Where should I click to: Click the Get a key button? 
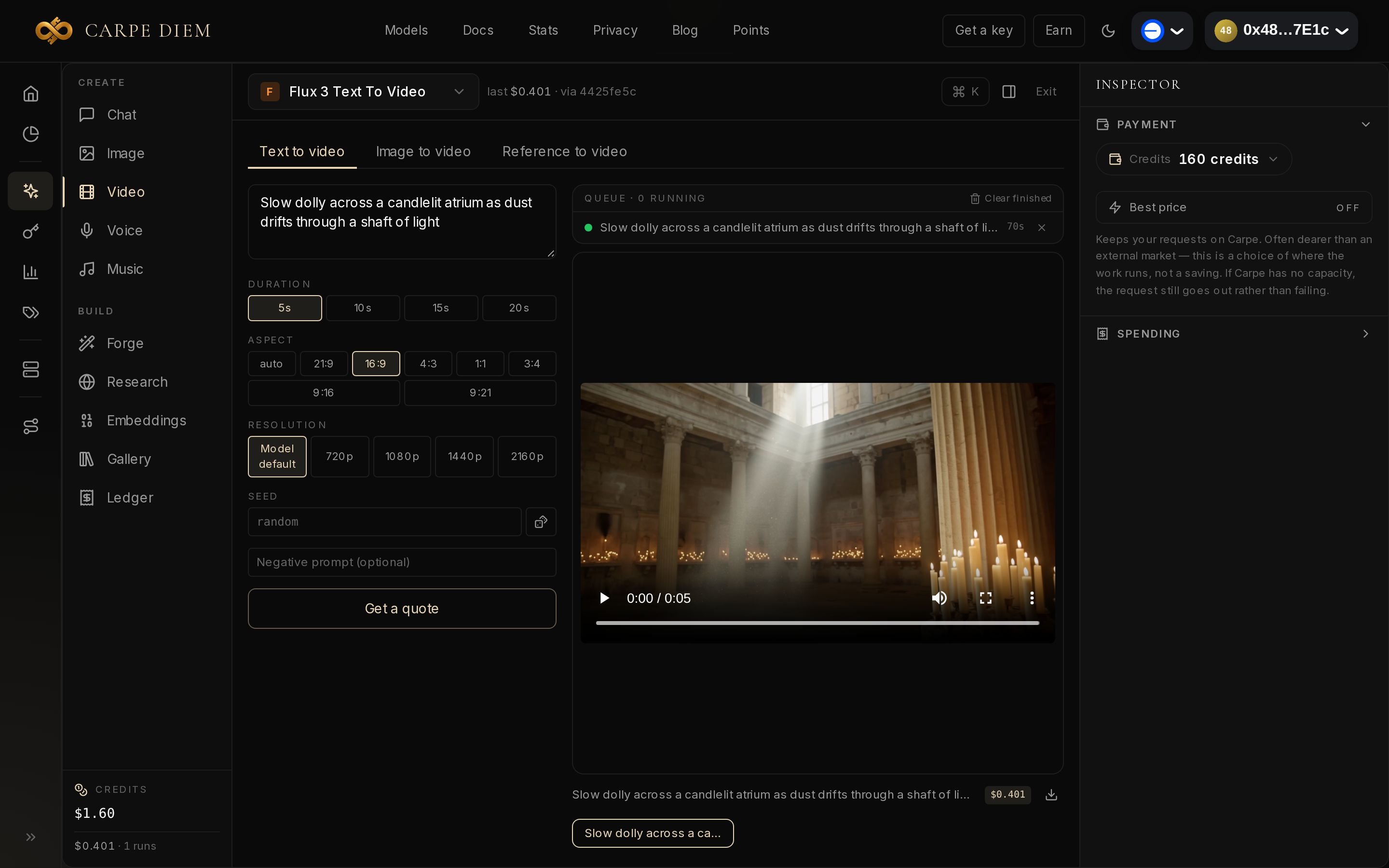pos(983,30)
